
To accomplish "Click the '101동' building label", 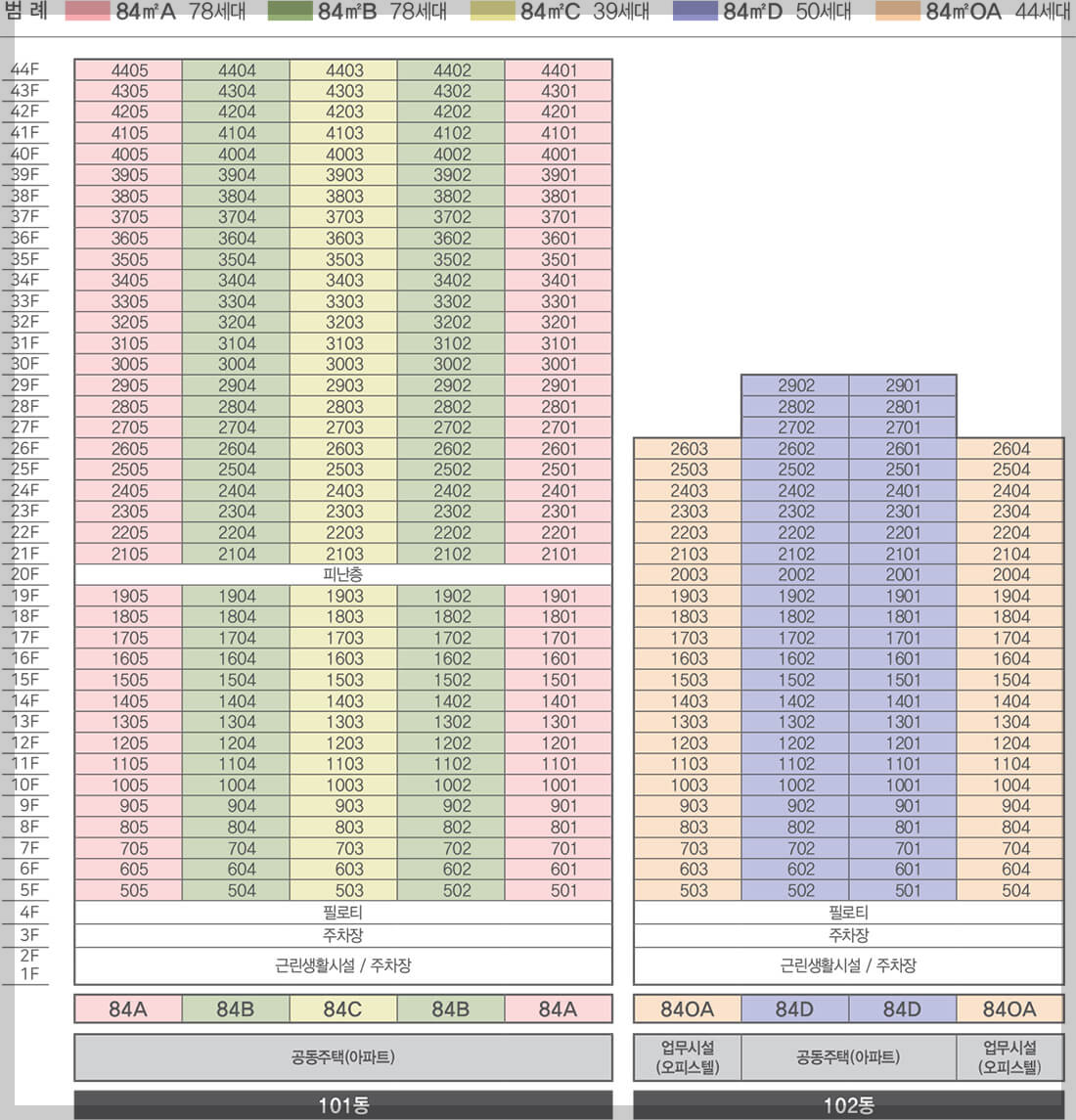I will [343, 1105].
